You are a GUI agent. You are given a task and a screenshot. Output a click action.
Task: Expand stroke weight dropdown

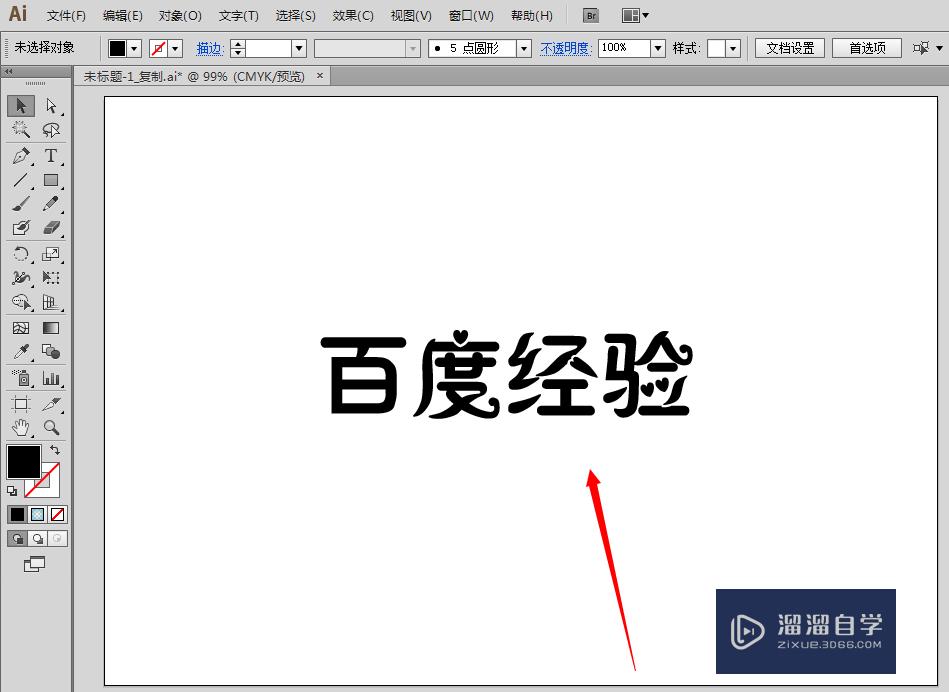(x=299, y=48)
